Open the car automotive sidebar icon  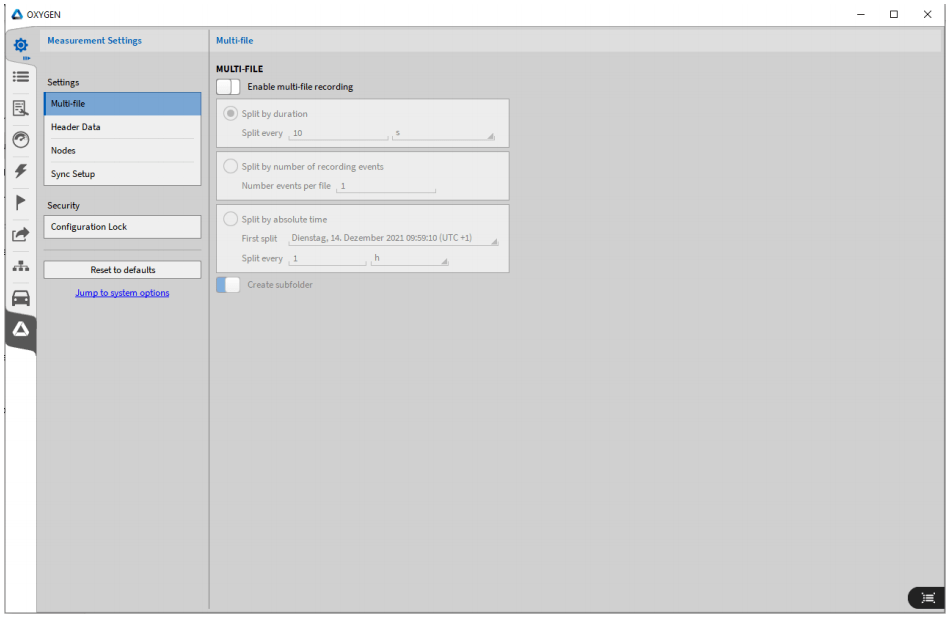pyautogui.click(x=20, y=298)
